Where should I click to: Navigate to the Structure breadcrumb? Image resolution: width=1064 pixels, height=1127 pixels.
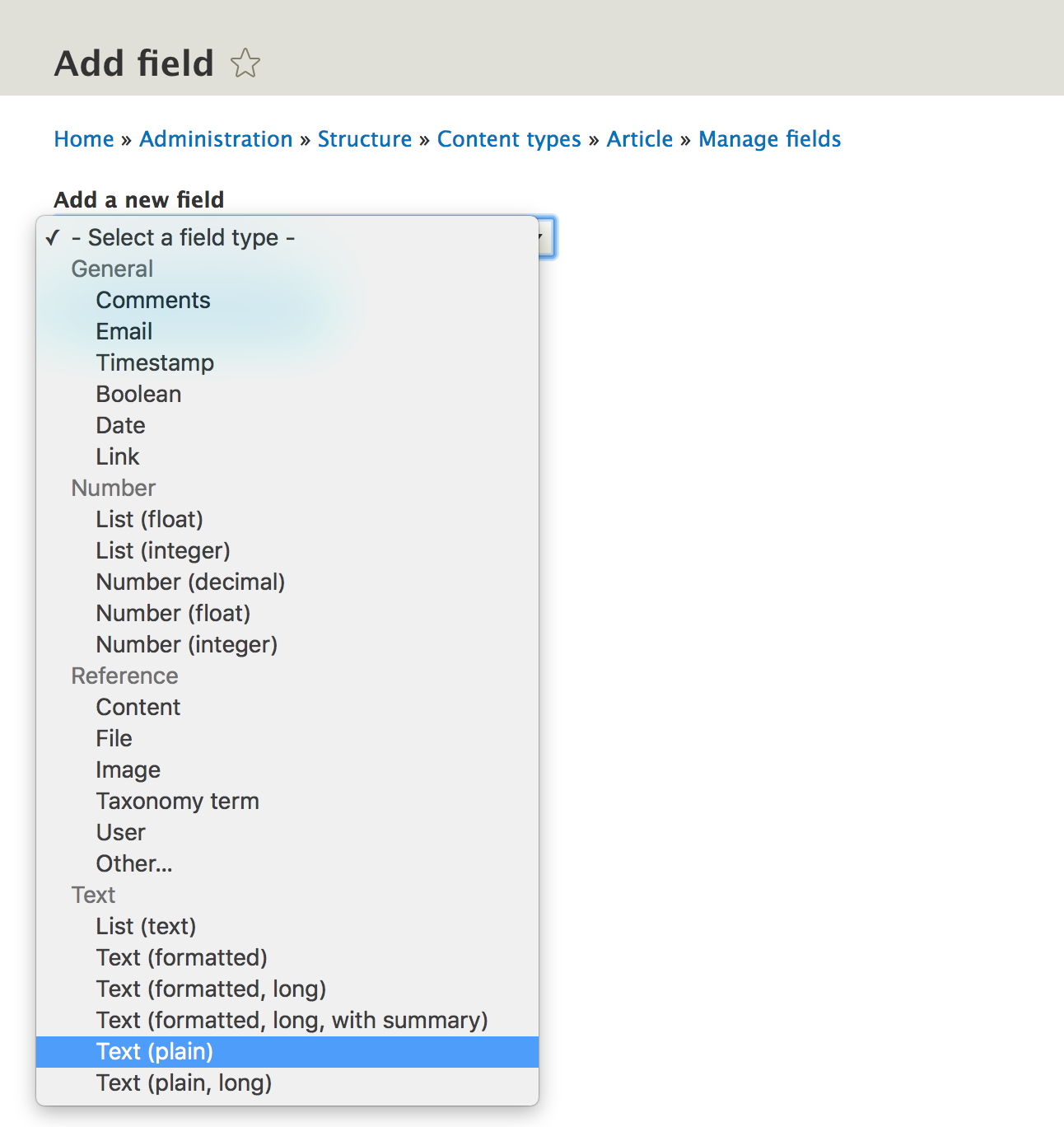pos(365,139)
